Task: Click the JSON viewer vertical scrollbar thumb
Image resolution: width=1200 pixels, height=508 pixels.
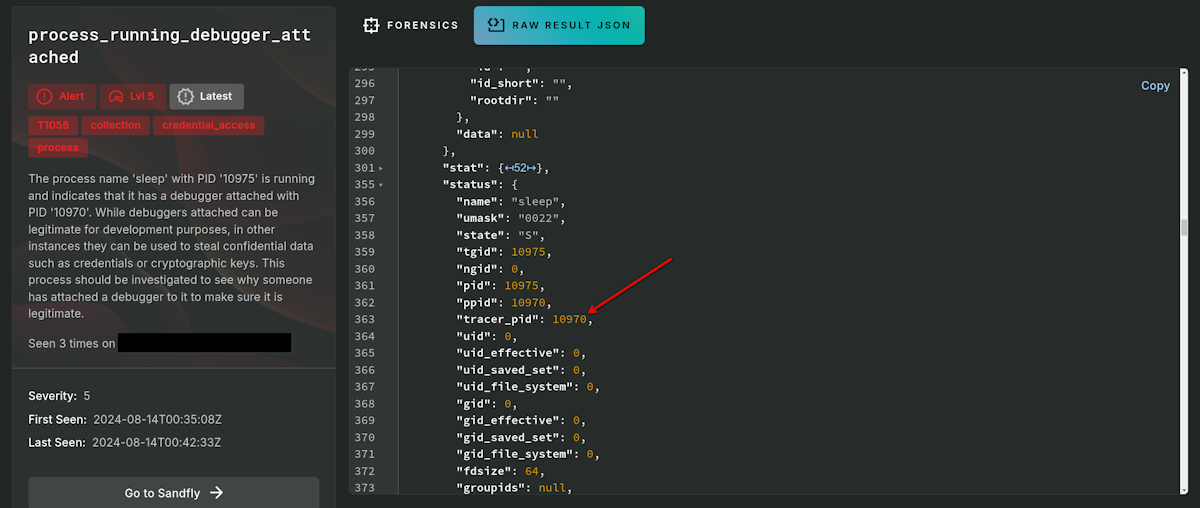Action: point(1185,227)
